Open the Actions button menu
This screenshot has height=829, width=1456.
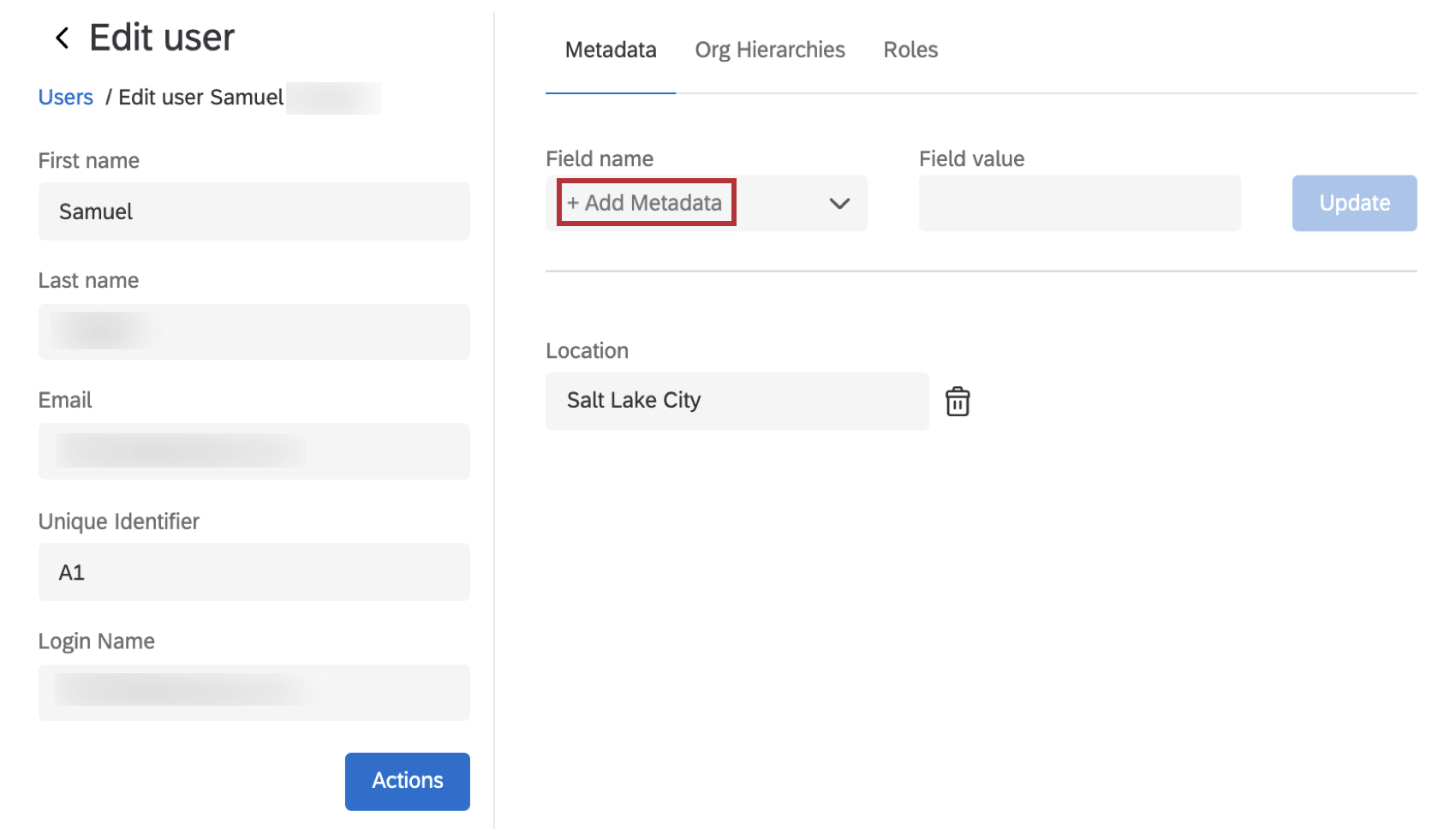tap(407, 781)
